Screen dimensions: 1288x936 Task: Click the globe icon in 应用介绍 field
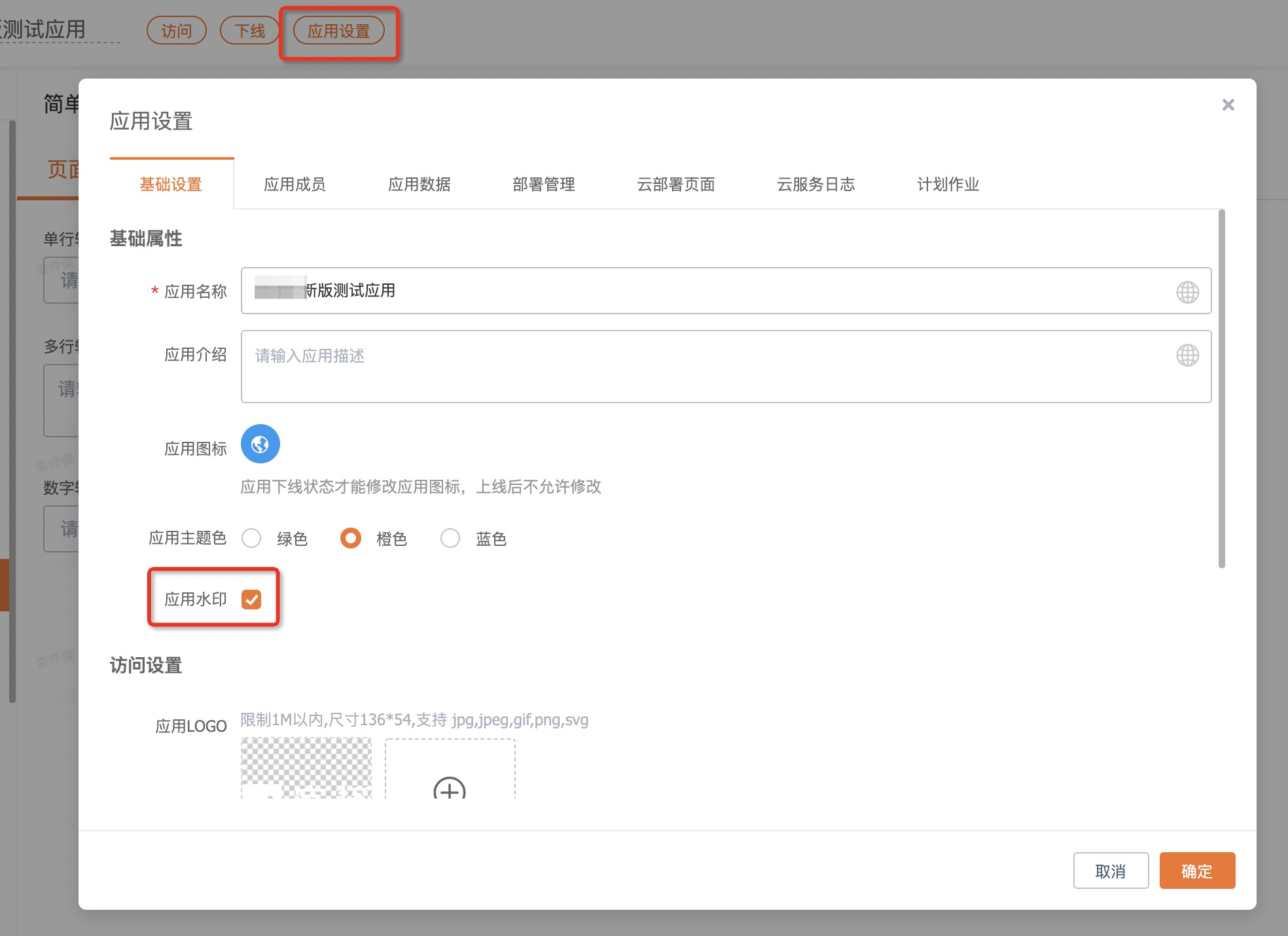click(1187, 355)
